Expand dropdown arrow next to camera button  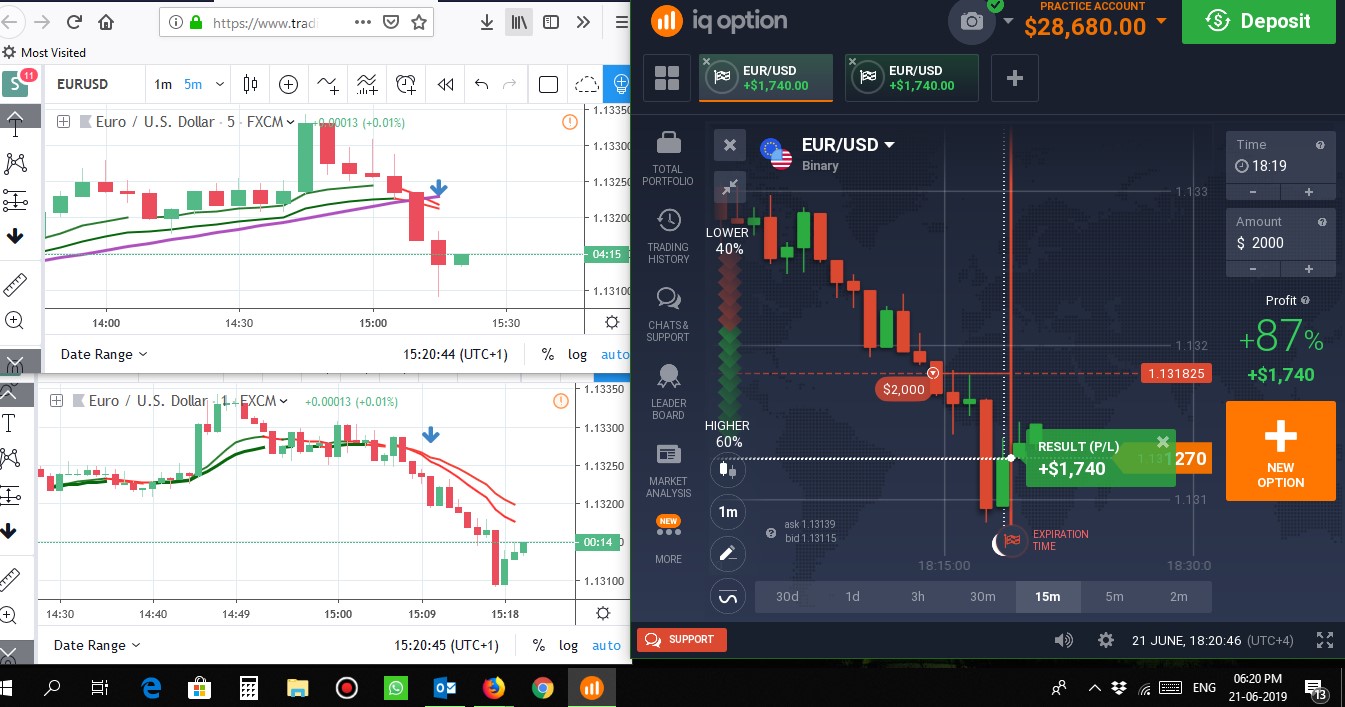(1007, 21)
